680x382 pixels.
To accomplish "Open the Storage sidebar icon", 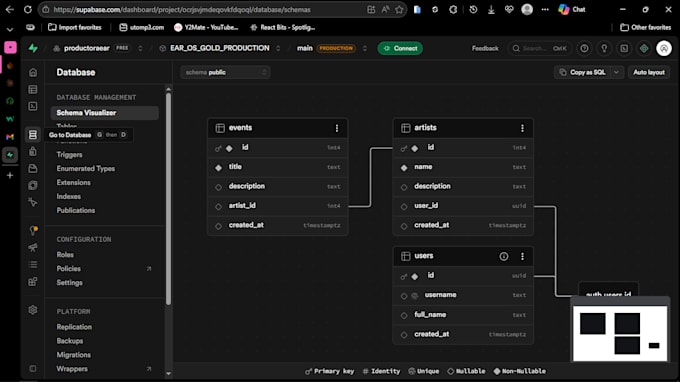I will (x=33, y=168).
